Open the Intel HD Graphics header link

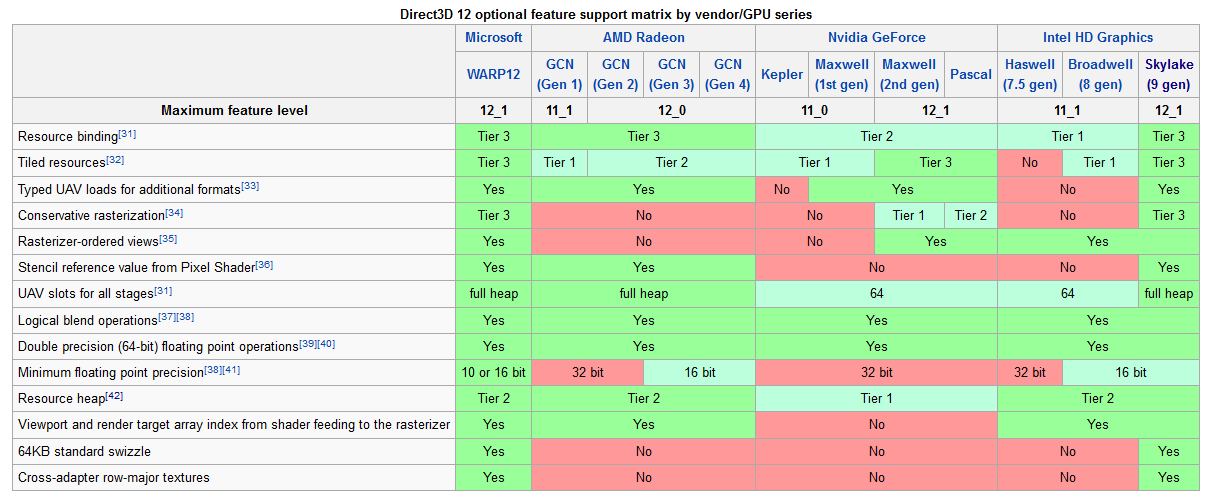[x=1098, y=37]
